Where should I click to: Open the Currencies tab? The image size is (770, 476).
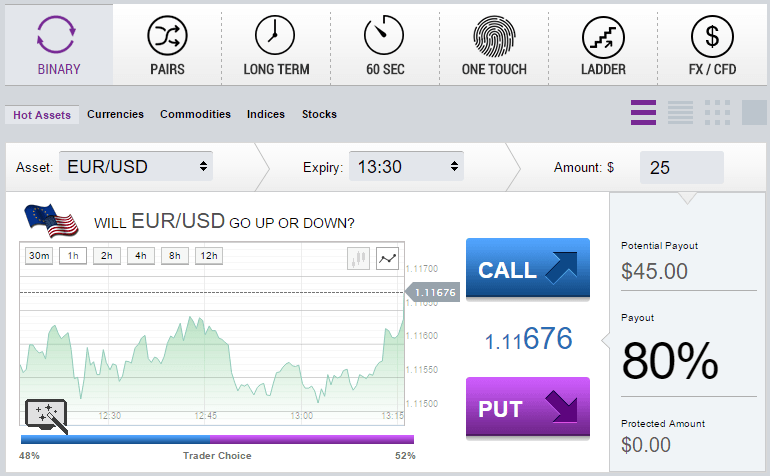point(115,114)
